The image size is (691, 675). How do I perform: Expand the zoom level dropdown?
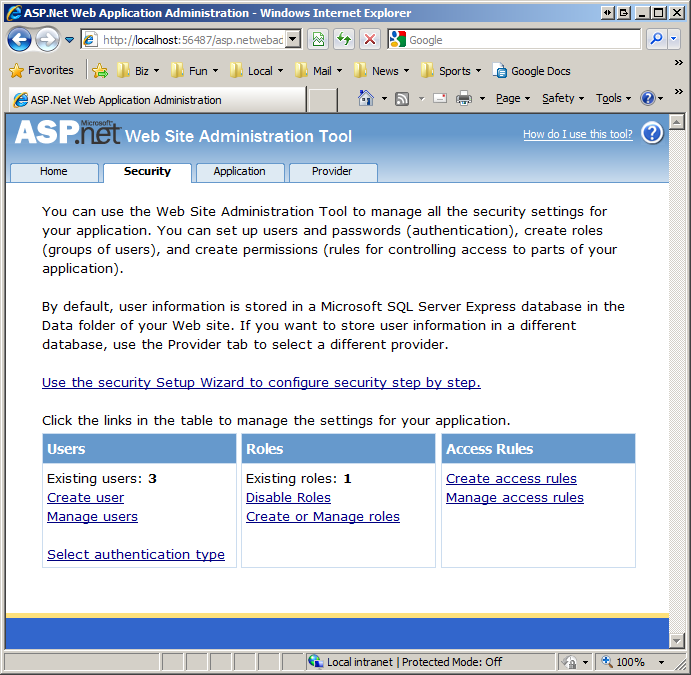click(x=661, y=662)
